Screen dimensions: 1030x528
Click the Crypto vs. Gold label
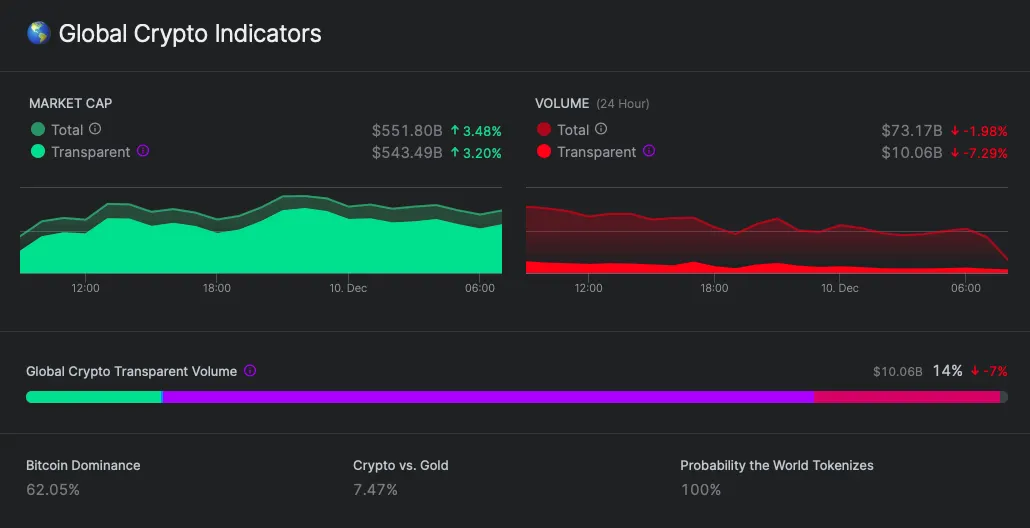(401, 465)
